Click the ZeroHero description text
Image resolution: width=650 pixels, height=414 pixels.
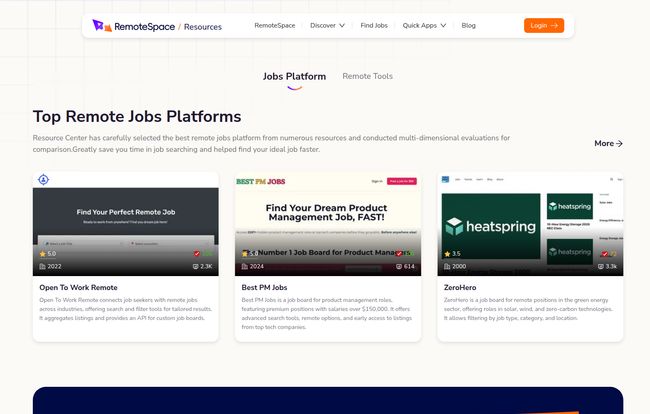coord(528,309)
